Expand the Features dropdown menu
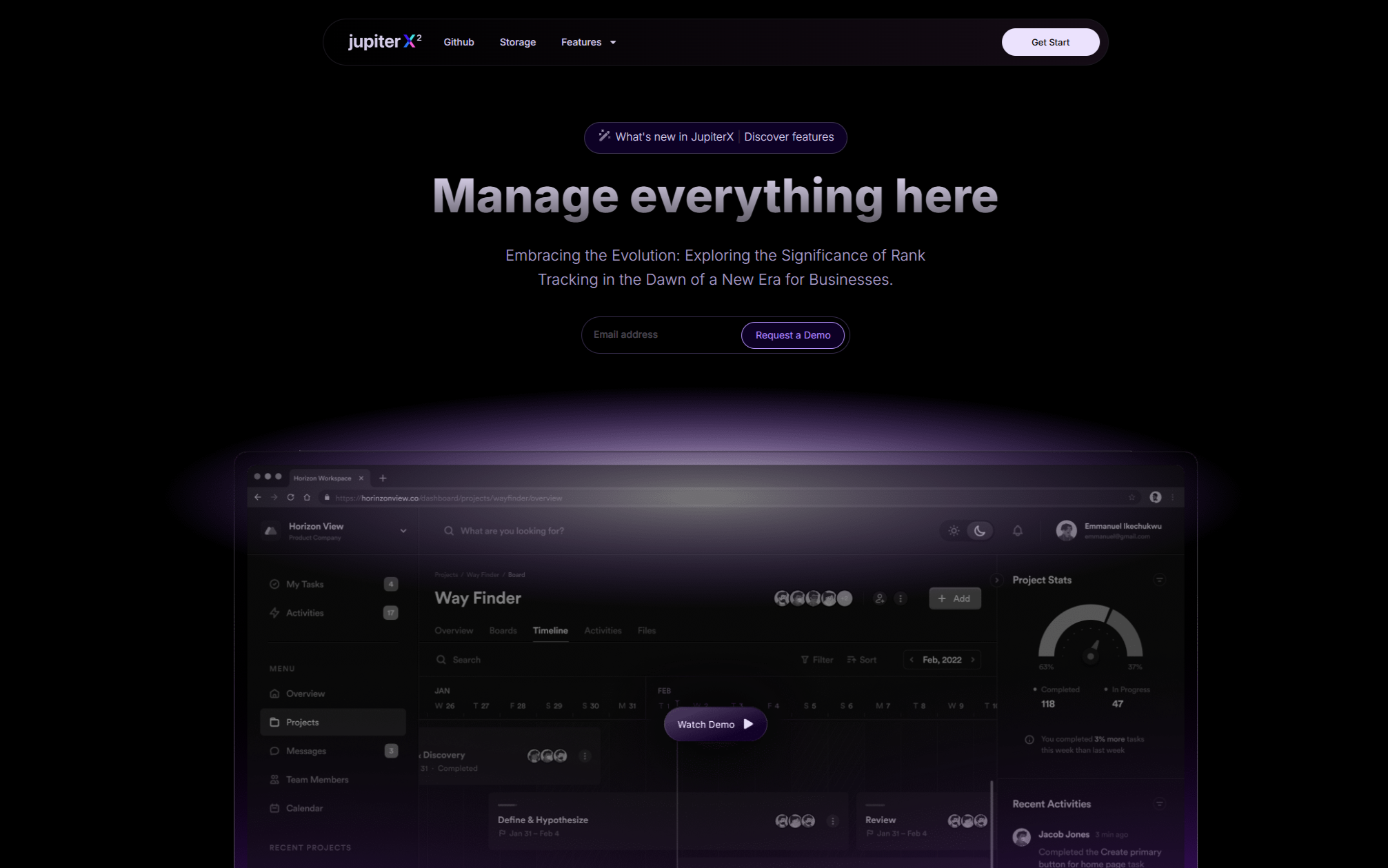1388x868 pixels. coord(588,42)
